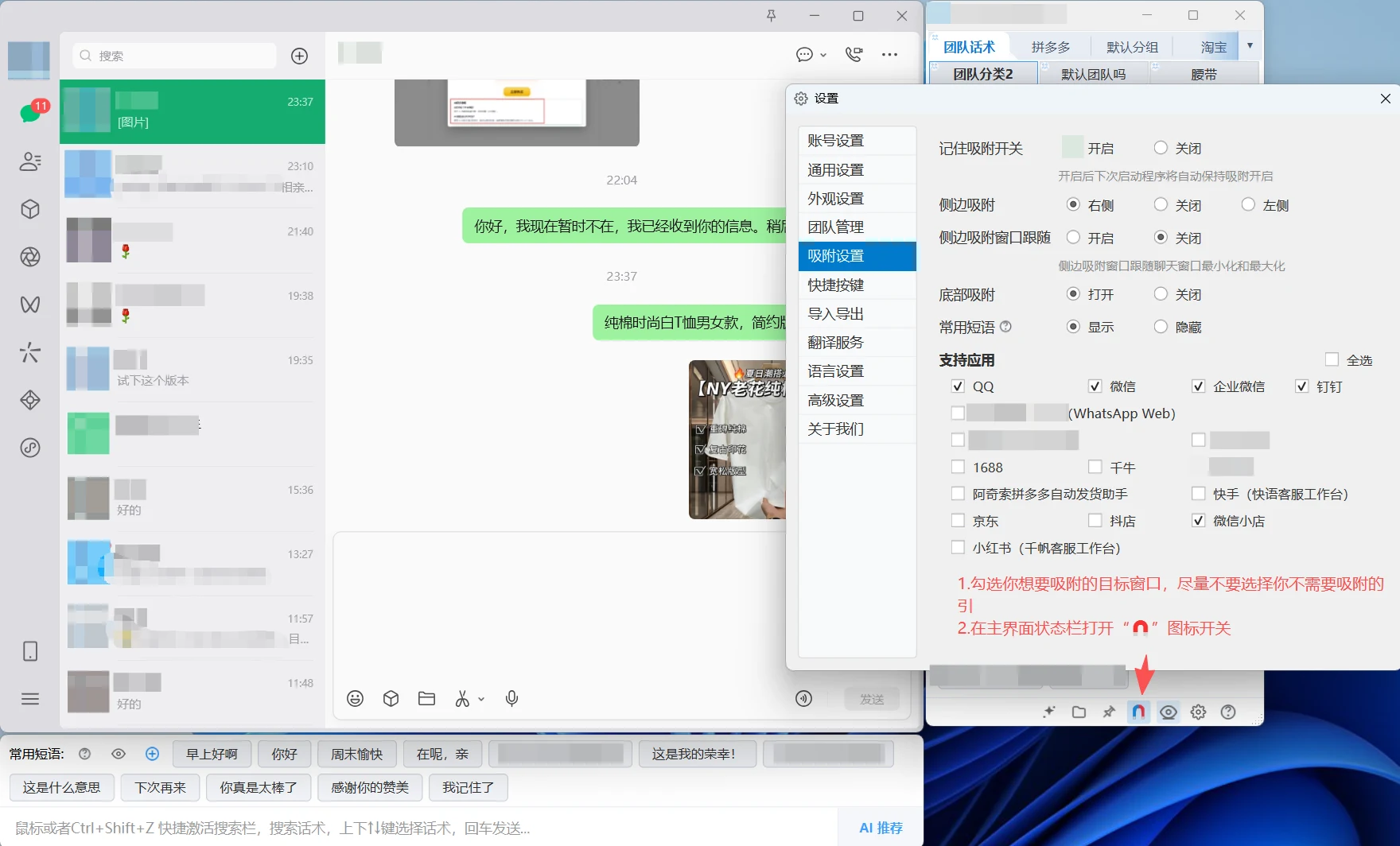1400x846 pixels.
Task: Click the 感谢你的赞美 quick phrase button
Action: coord(370,787)
